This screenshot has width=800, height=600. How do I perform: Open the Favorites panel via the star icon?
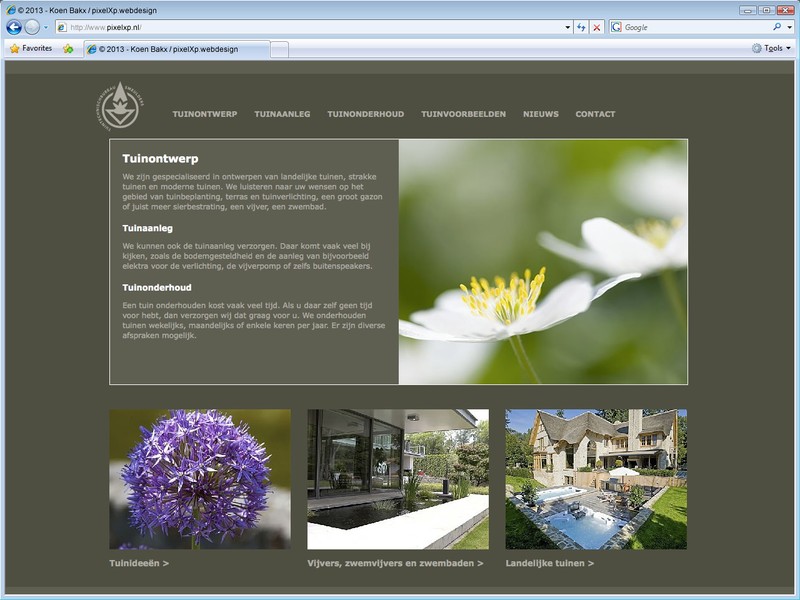click(14, 48)
